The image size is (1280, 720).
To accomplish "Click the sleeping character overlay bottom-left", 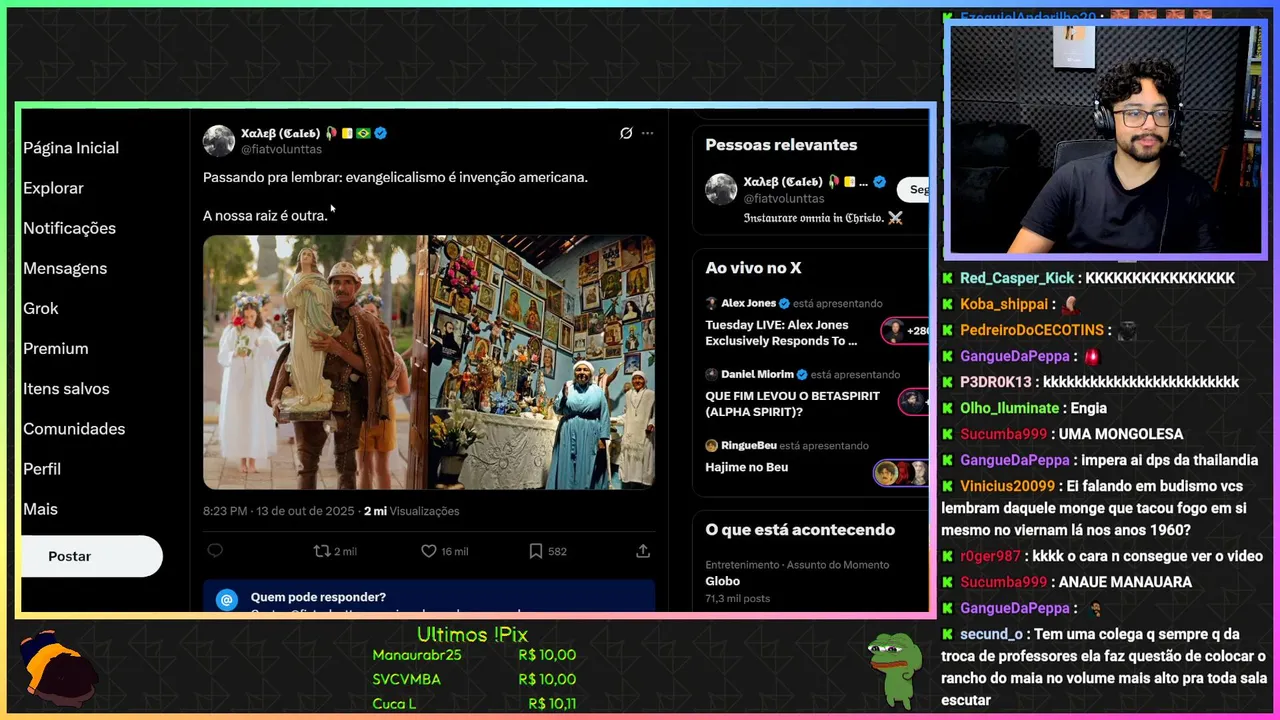I will [x=59, y=668].
